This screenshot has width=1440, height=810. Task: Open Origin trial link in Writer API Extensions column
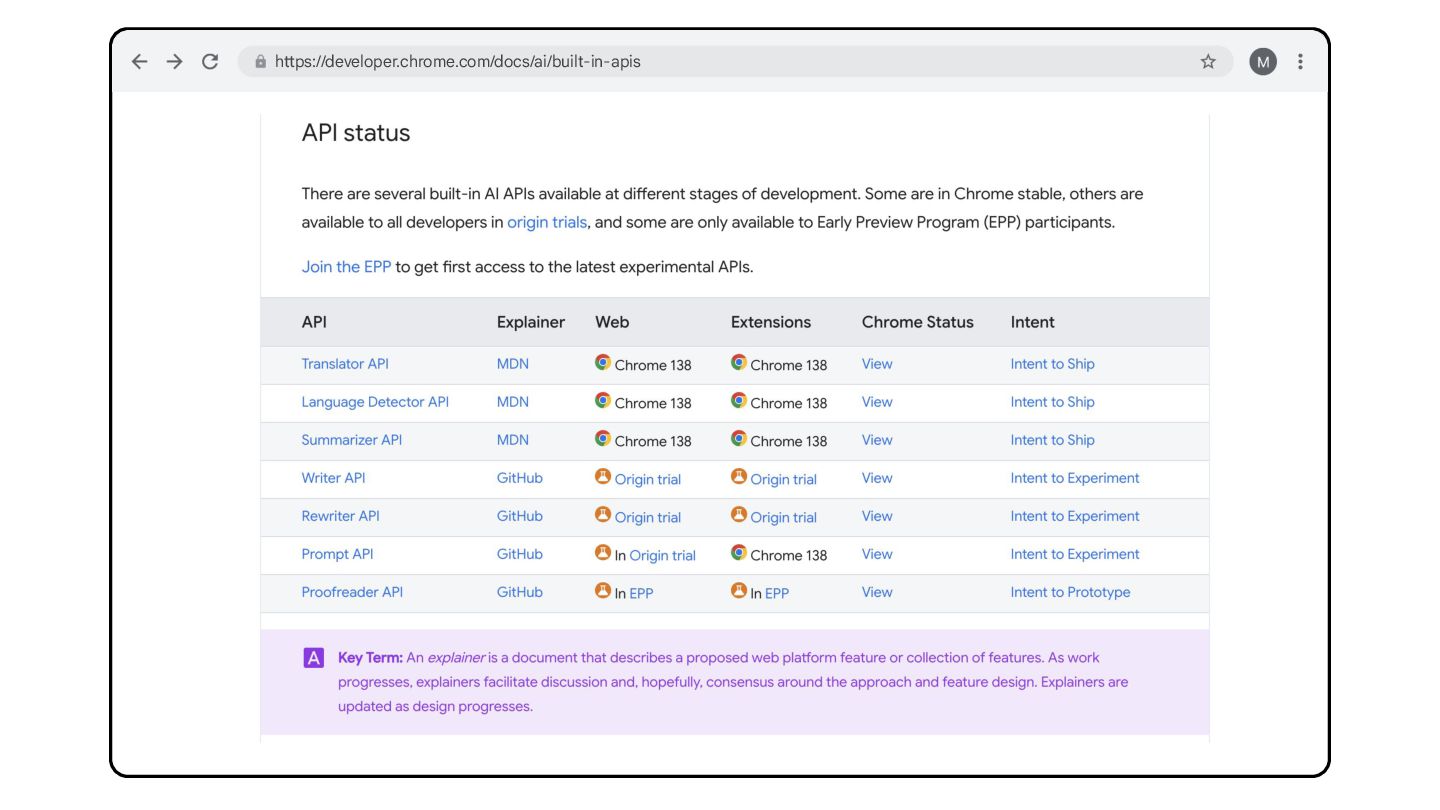click(784, 479)
